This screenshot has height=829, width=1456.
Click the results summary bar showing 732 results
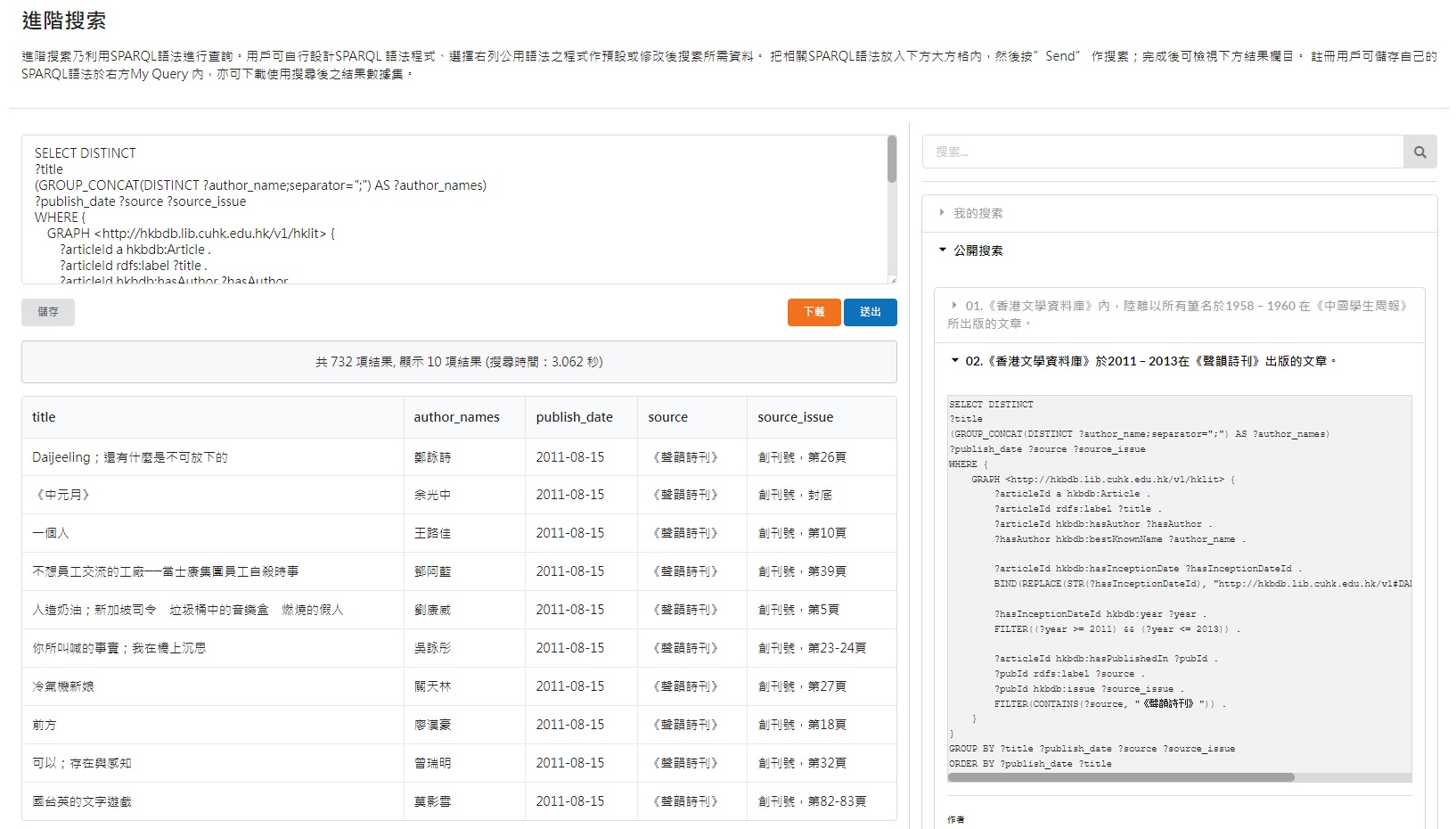[459, 362]
